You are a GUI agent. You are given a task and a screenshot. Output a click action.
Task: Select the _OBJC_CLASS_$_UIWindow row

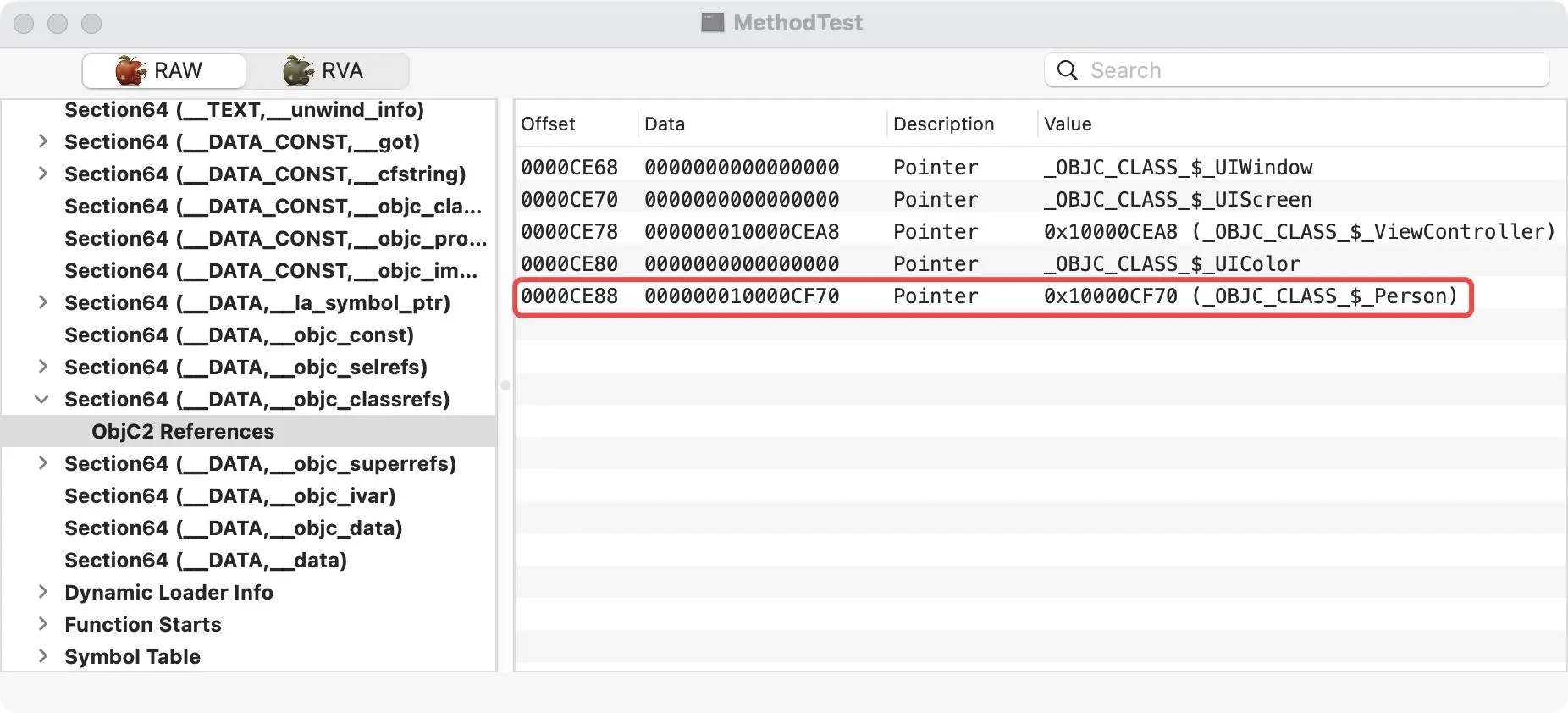[1041, 167]
